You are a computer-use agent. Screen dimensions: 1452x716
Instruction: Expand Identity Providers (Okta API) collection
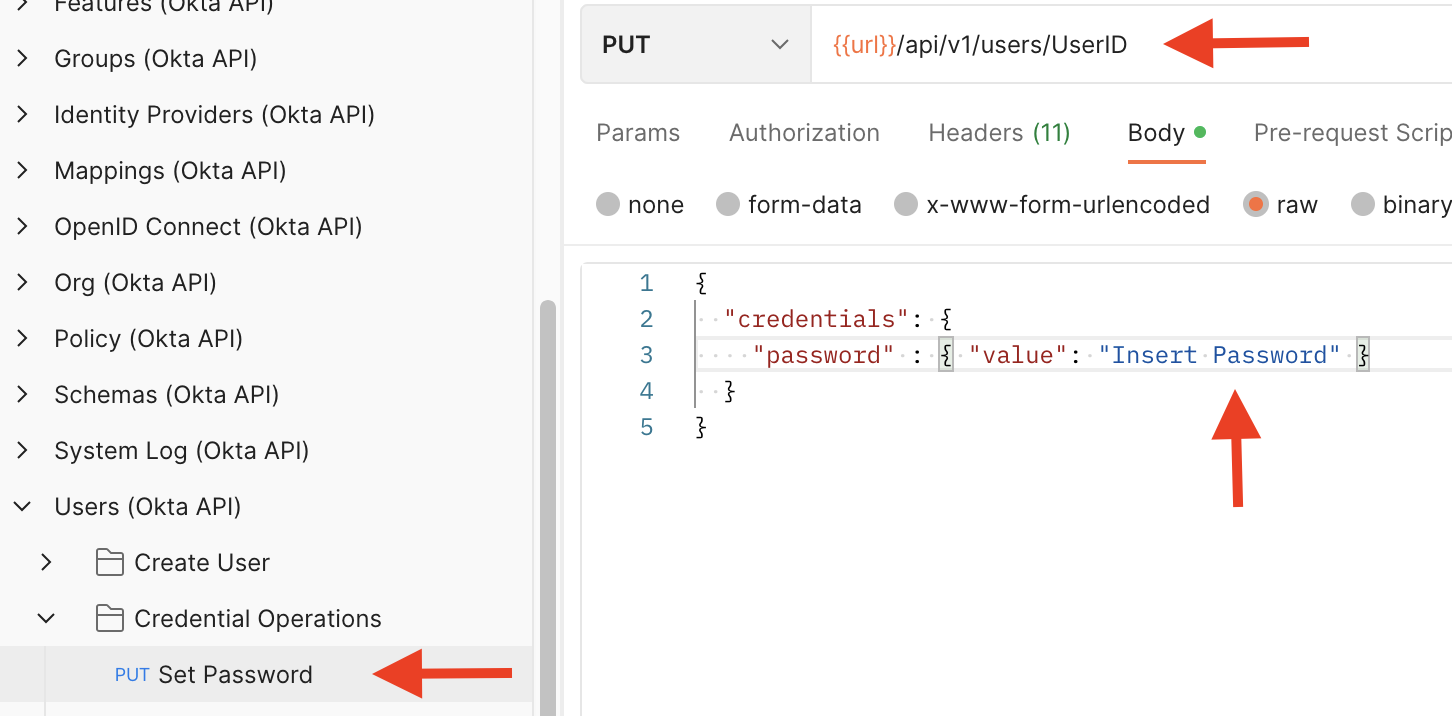22,115
